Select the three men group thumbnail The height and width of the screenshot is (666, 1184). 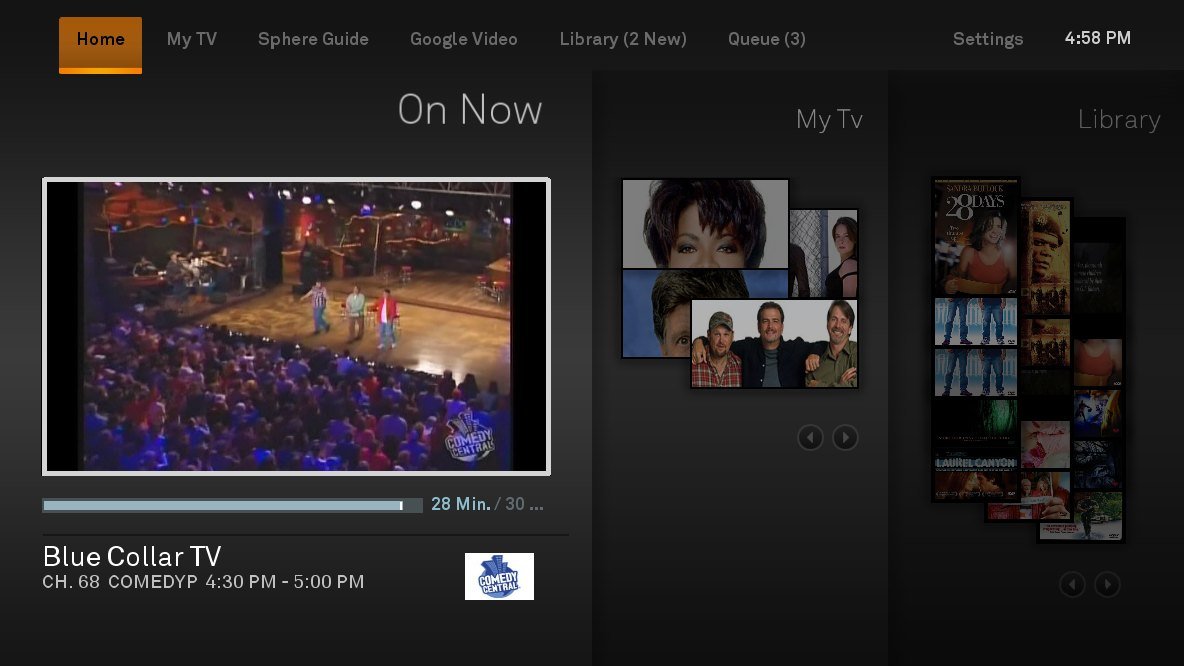[x=774, y=344]
